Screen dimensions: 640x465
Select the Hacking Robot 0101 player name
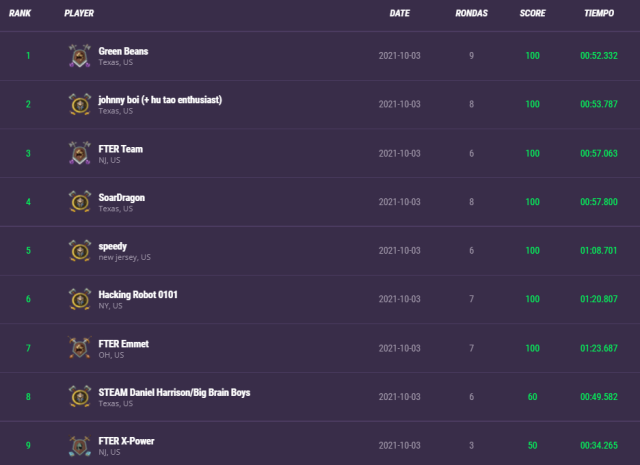pos(138,294)
